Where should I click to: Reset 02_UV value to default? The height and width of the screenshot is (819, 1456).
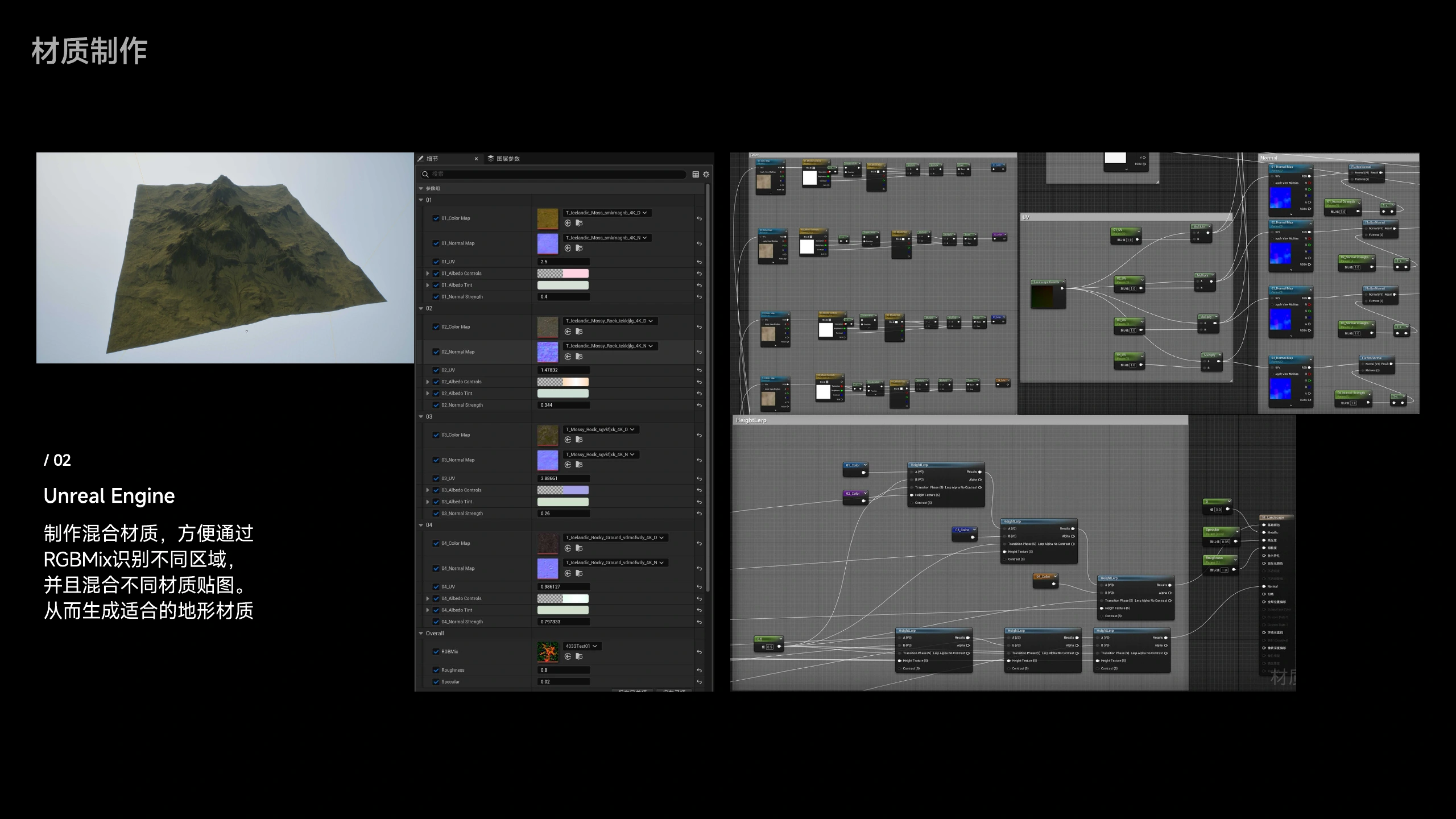click(x=699, y=370)
